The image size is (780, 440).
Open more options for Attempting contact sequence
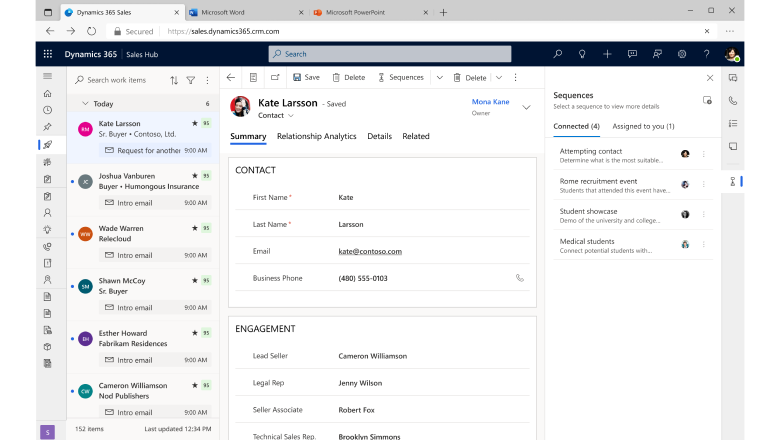(704, 154)
